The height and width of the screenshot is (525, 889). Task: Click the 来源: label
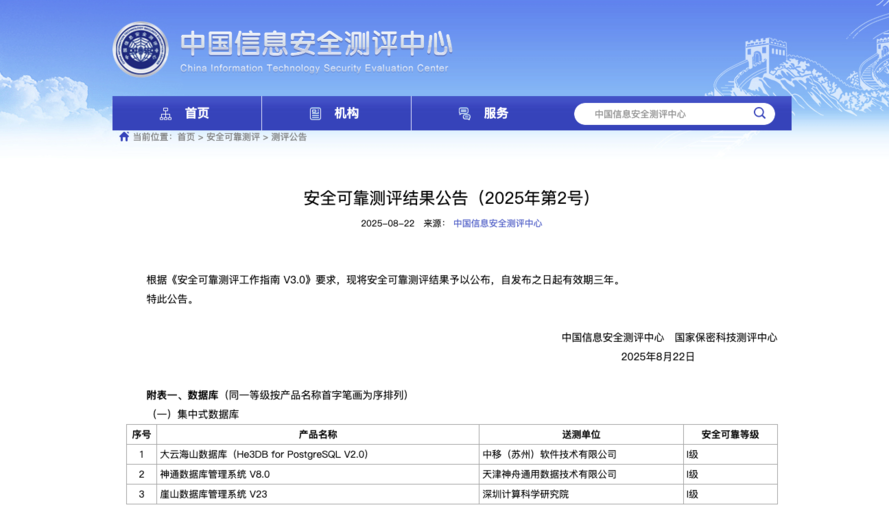point(434,223)
